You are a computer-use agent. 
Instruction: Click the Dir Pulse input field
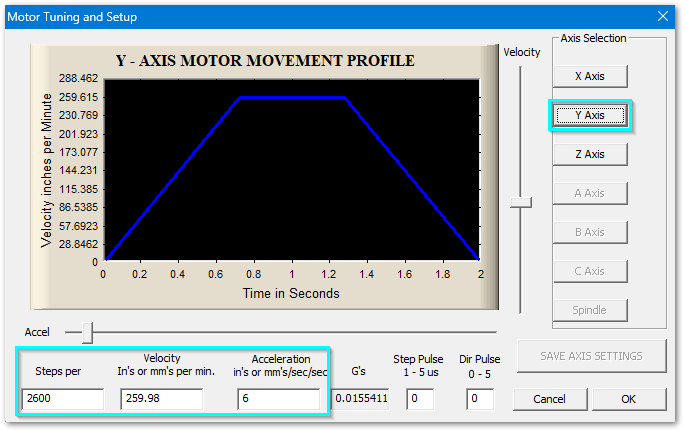pos(480,399)
